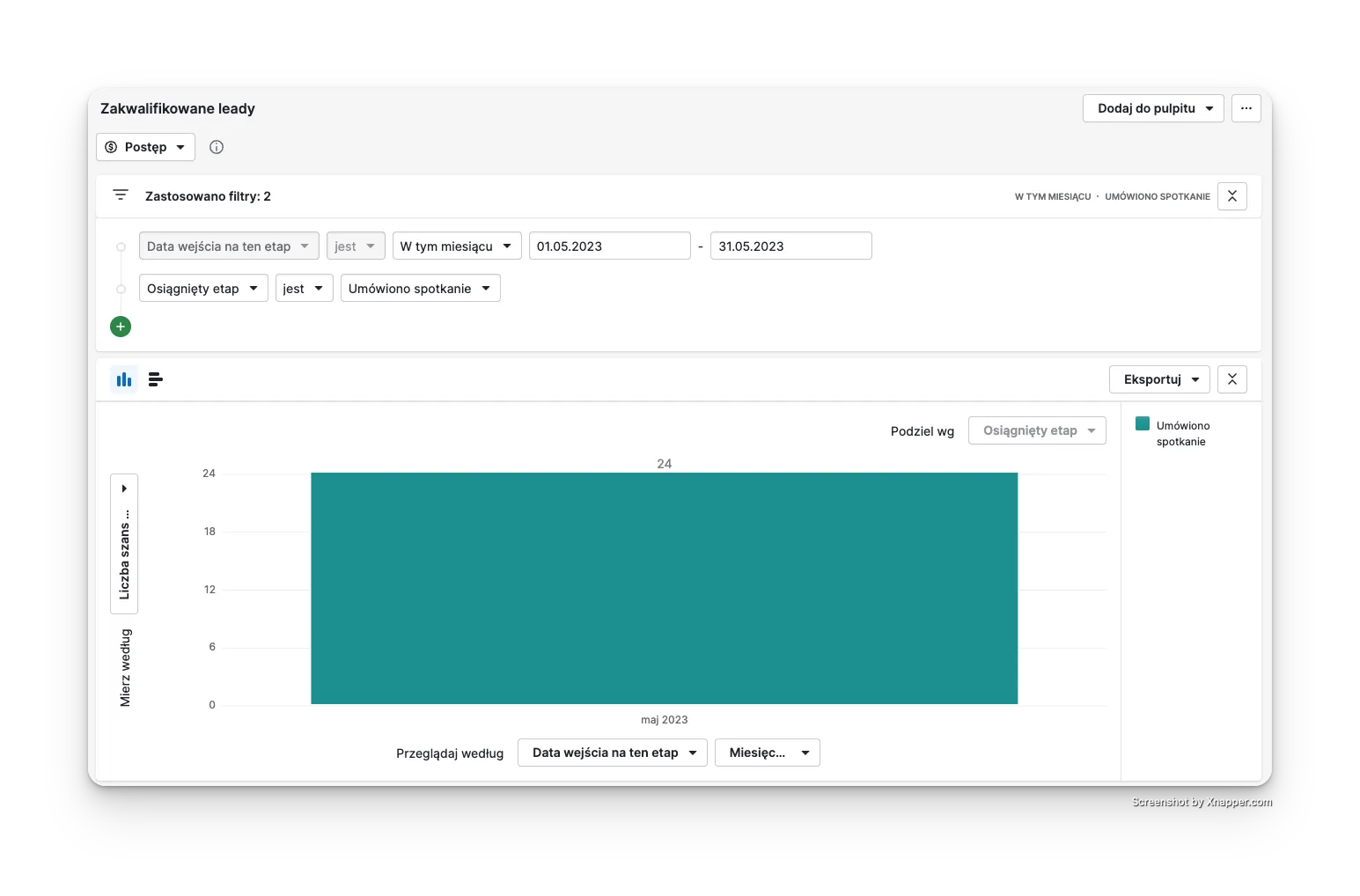Open disabled Data wejścia na ten etap filter
This screenshot has height=896, width=1360.
point(229,246)
